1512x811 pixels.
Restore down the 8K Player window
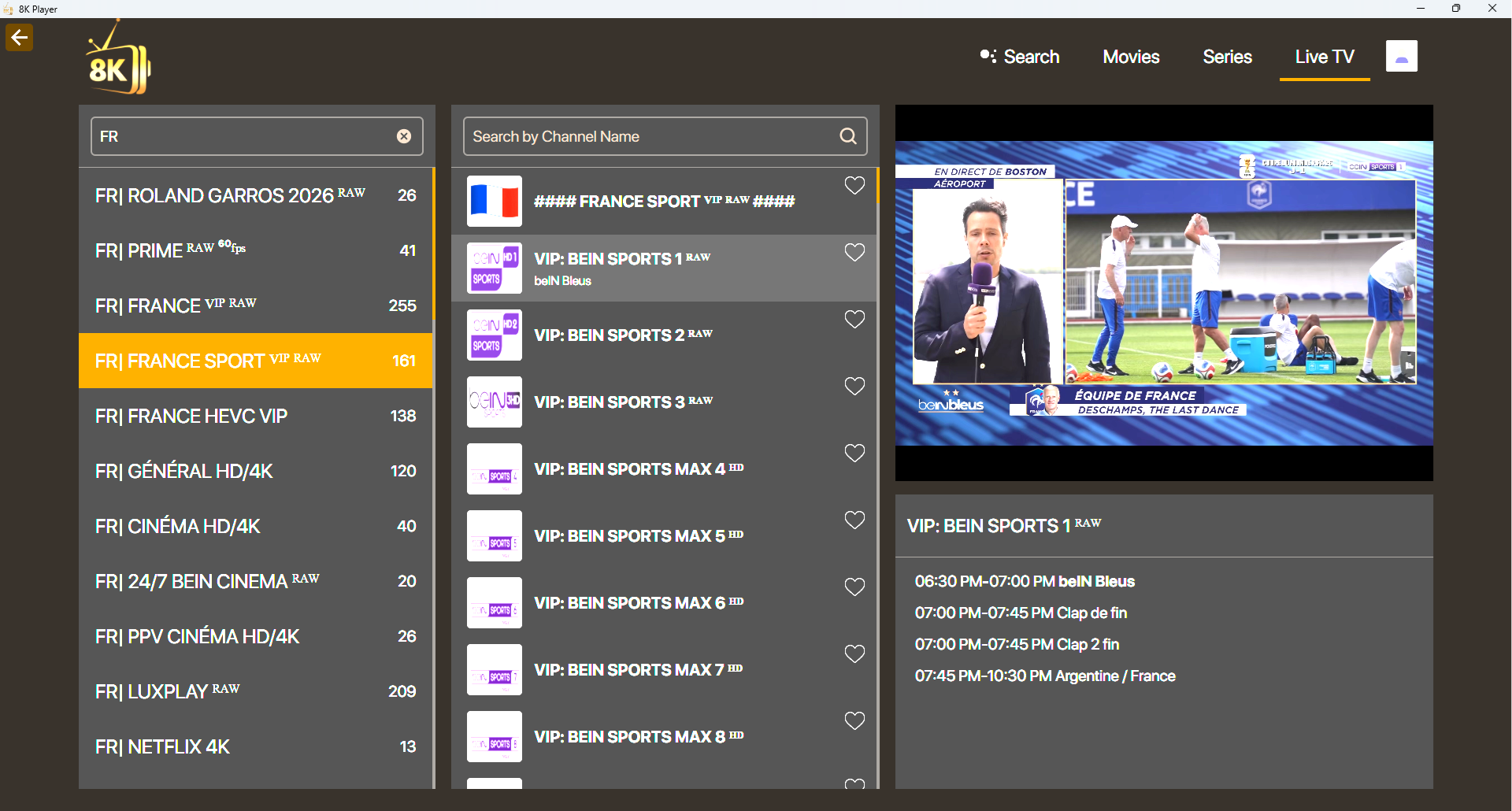[1456, 9]
